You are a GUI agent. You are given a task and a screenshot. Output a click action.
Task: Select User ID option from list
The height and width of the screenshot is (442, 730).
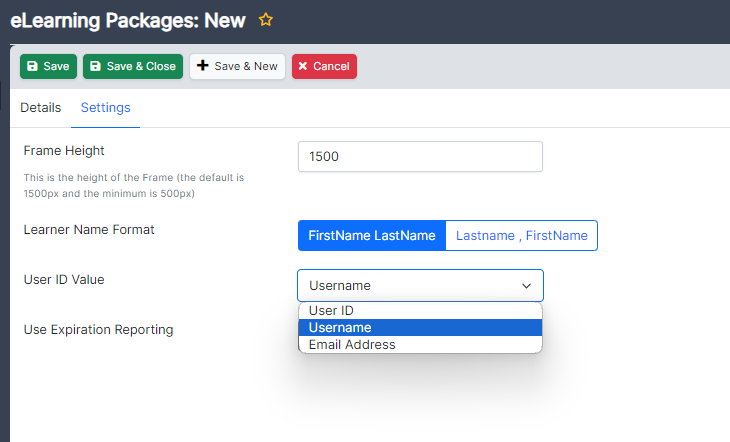click(x=331, y=311)
